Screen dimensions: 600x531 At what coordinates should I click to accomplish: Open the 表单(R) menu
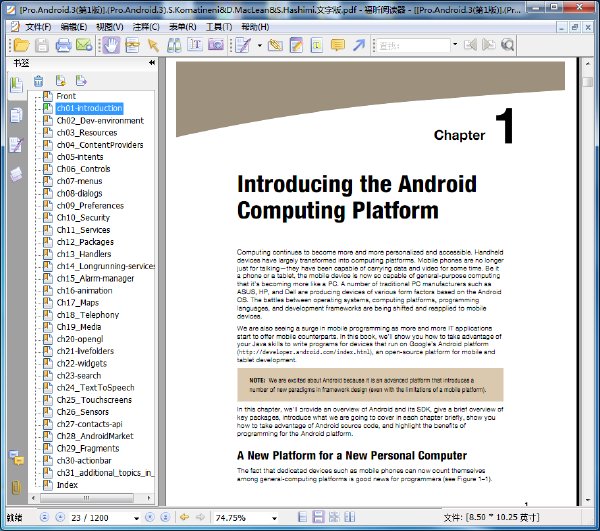click(x=183, y=27)
